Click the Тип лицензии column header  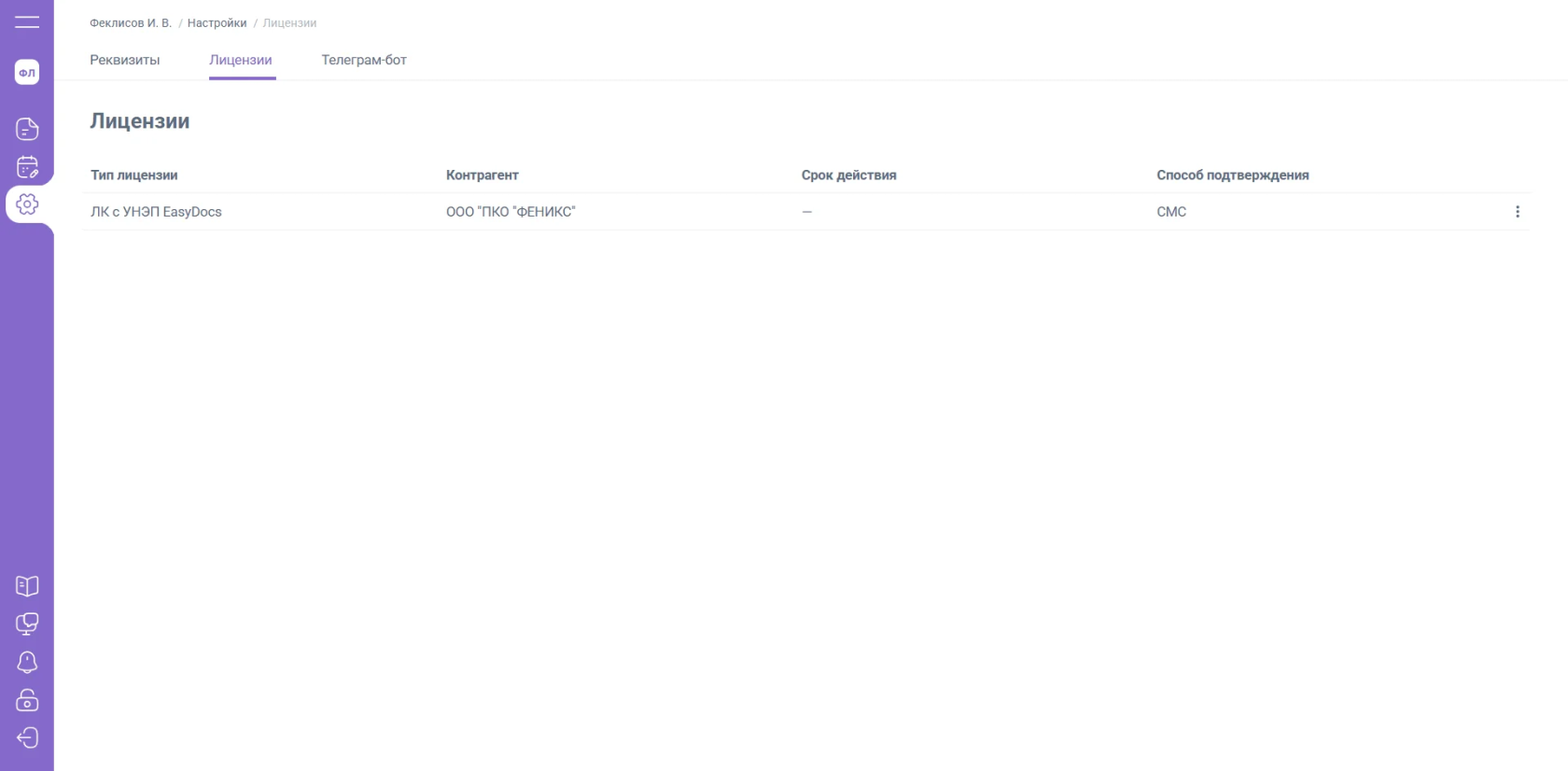(133, 175)
